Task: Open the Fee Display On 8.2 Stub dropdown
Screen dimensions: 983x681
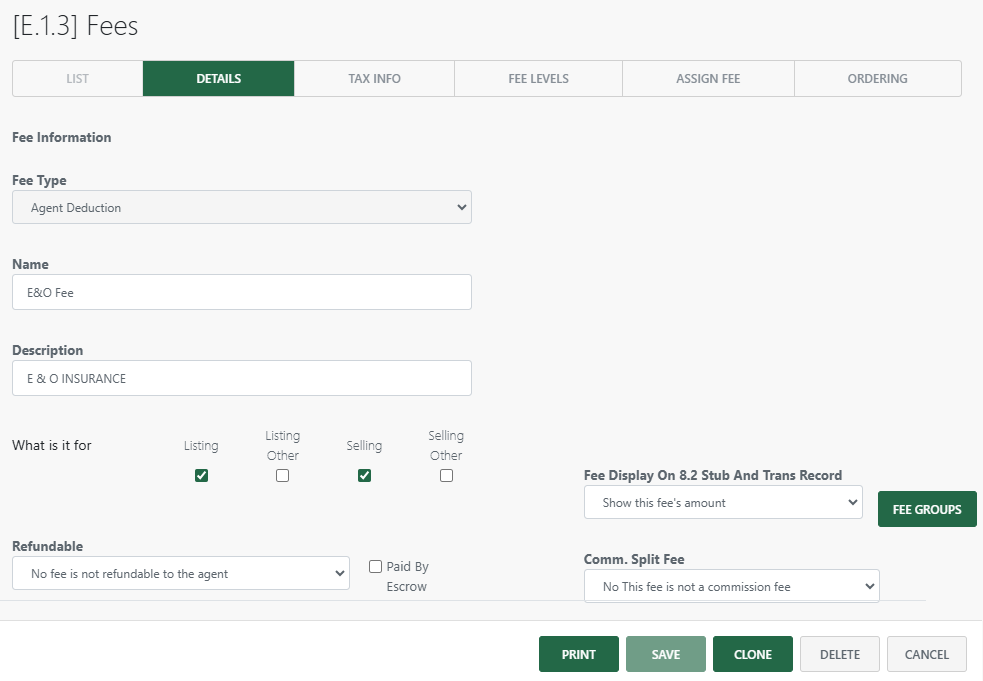Action: click(722, 502)
